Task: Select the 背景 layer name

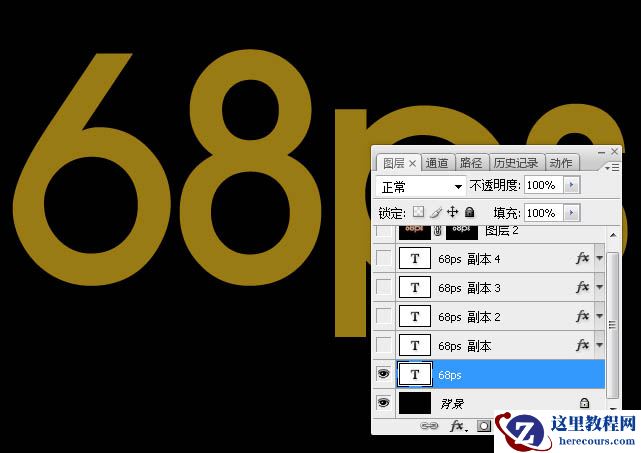Action: (x=452, y=404)
